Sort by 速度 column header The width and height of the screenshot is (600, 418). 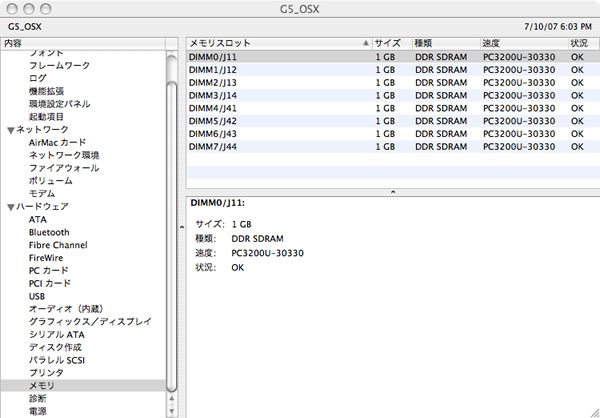pos(524,44)
